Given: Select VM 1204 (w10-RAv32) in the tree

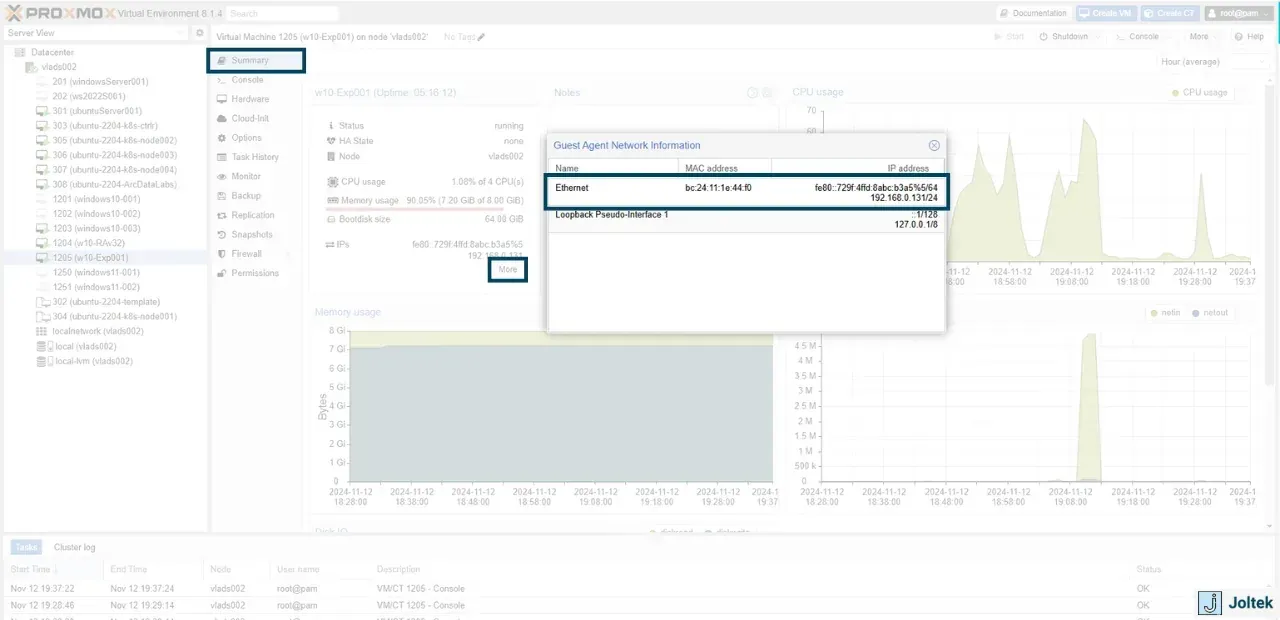Looking at the screenshot, I should 89,243.
